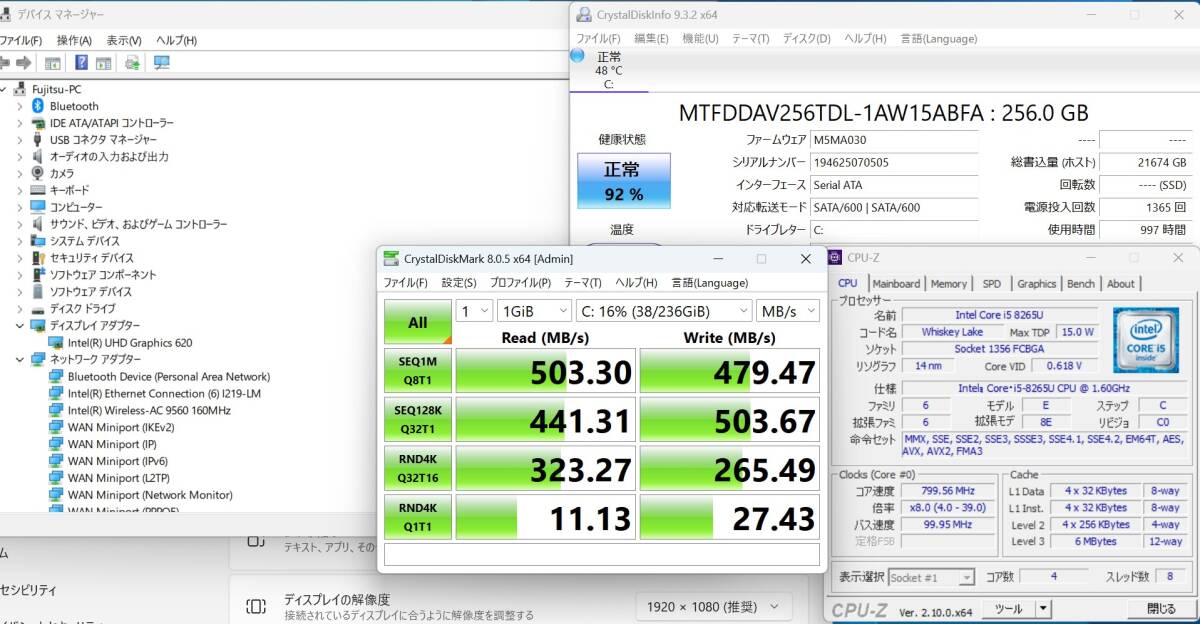The height and width of the screenshot is (624, 1200).
Task: Start the SEQ1M Q8T1 benchmark test
Action: point(417,371)
